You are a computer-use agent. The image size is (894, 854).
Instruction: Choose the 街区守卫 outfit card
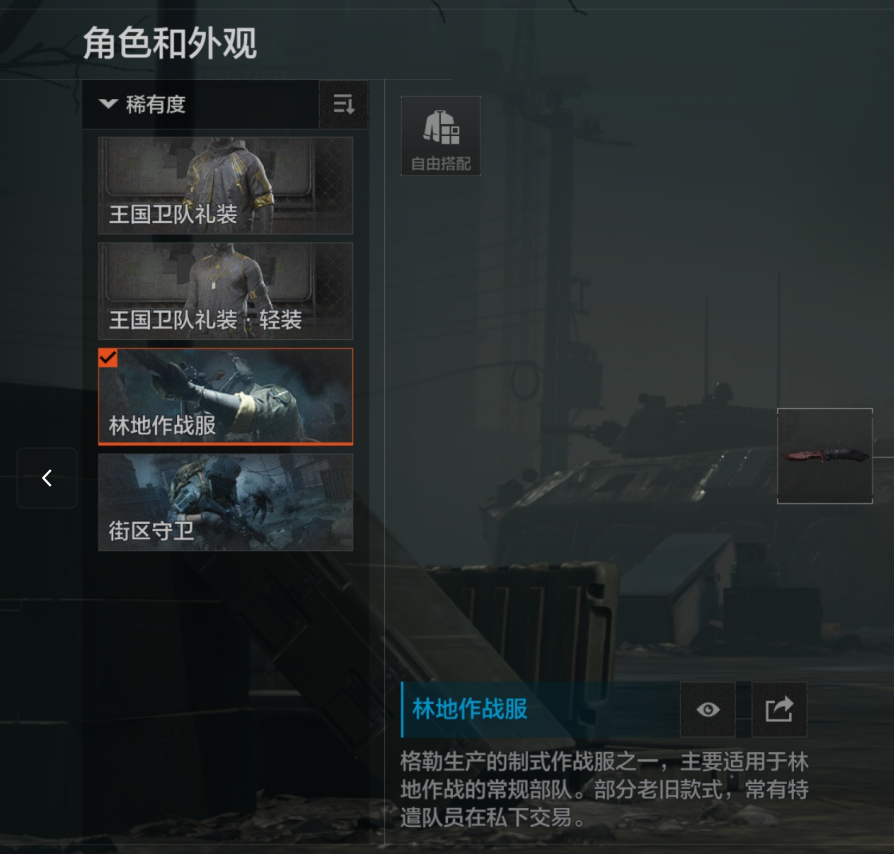pos(225,502)
